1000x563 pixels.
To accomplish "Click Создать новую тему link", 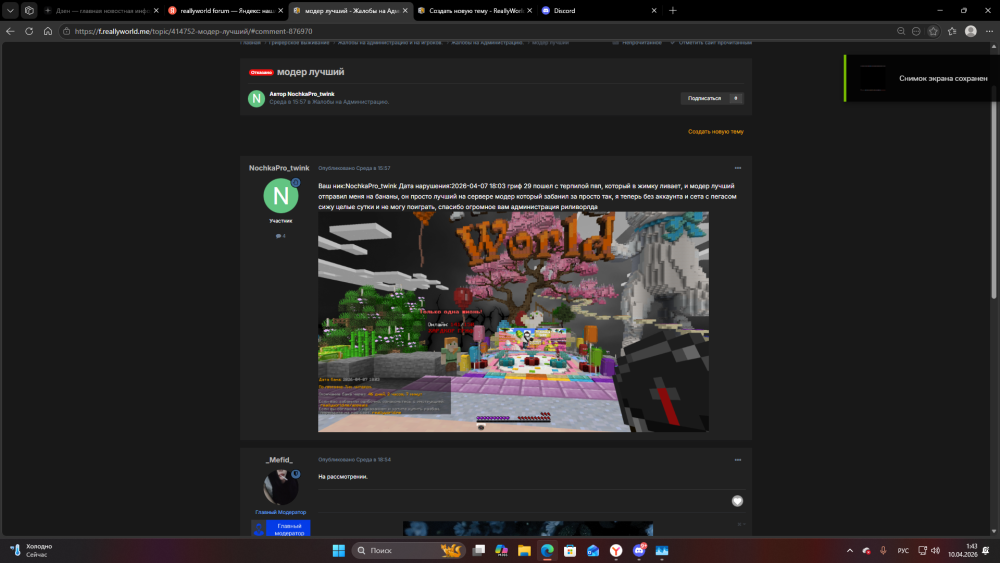I will tap(716, 131).
